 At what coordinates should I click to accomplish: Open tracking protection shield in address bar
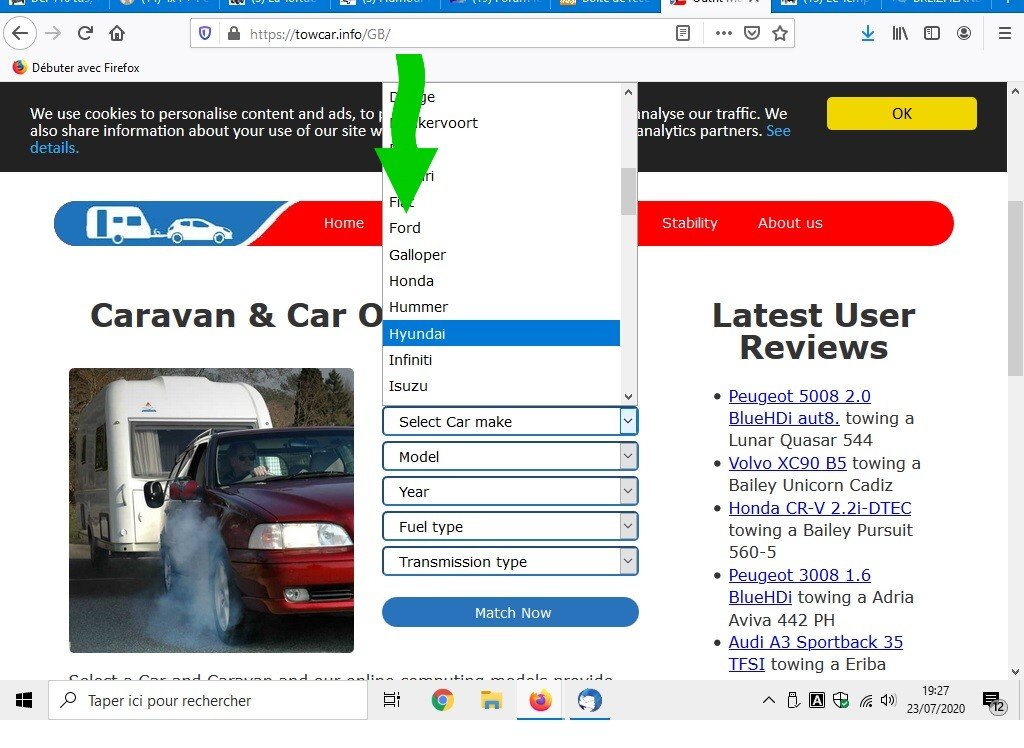coord(205,33)
